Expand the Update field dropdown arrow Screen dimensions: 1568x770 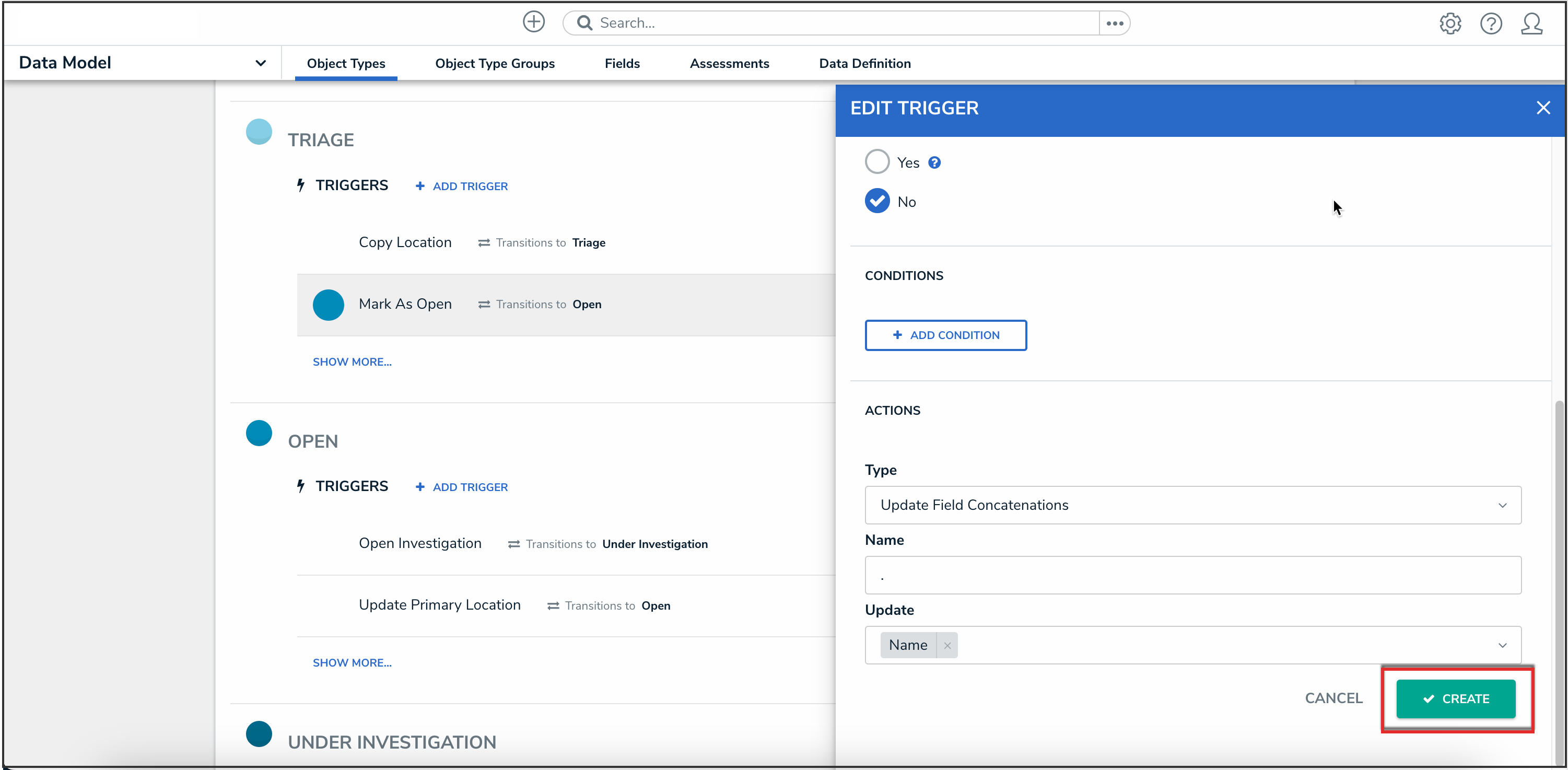point(1502,645)
